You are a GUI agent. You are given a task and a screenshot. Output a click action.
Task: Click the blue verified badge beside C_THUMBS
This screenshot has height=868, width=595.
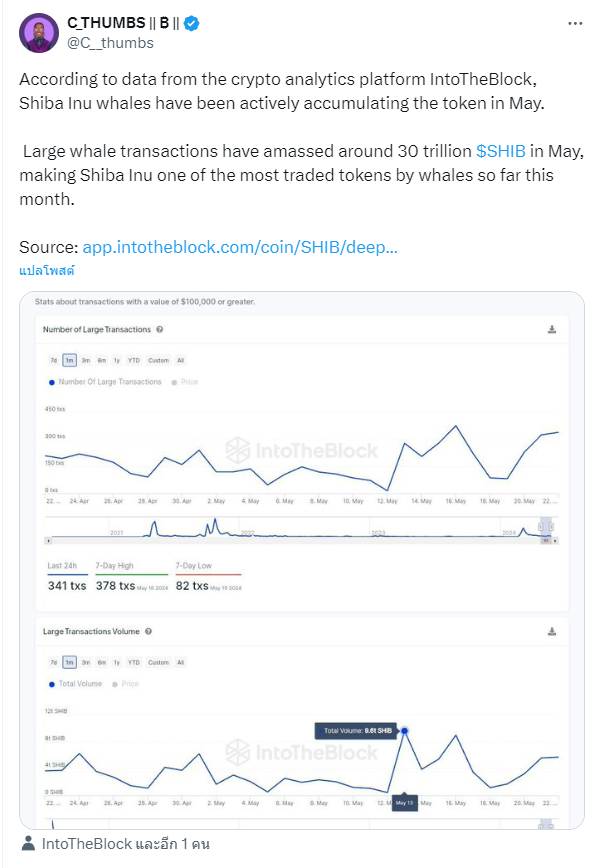[192, 23]
